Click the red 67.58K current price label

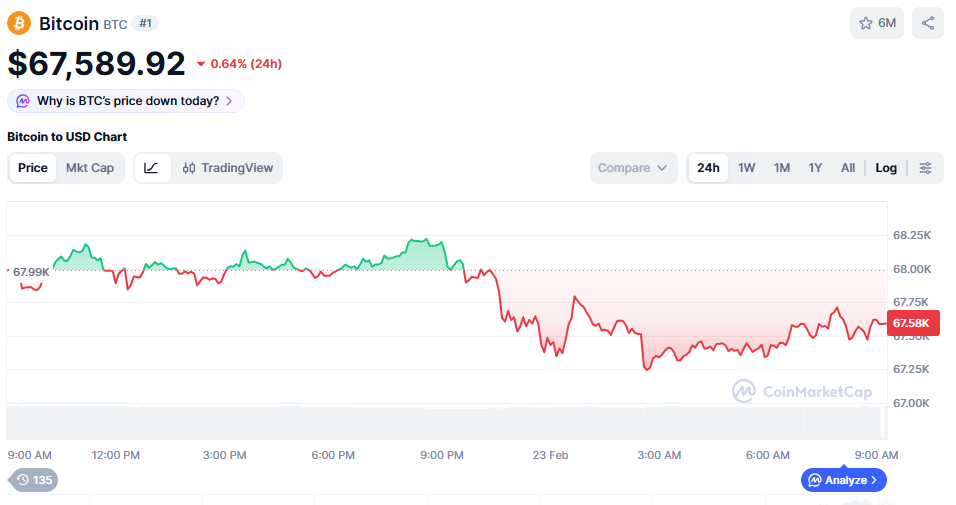(x=912, y=323)
